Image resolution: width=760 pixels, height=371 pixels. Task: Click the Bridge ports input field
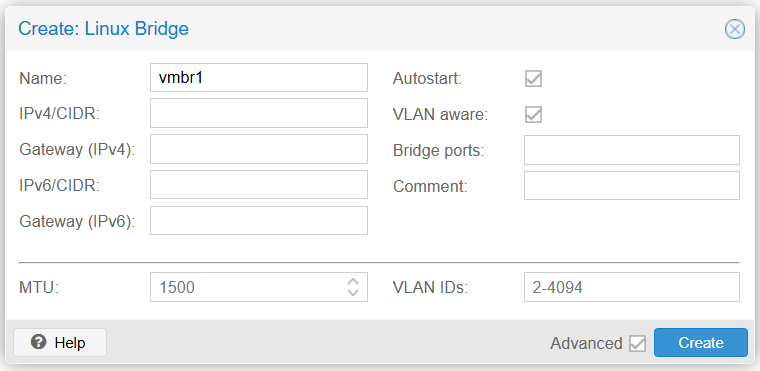632,150
